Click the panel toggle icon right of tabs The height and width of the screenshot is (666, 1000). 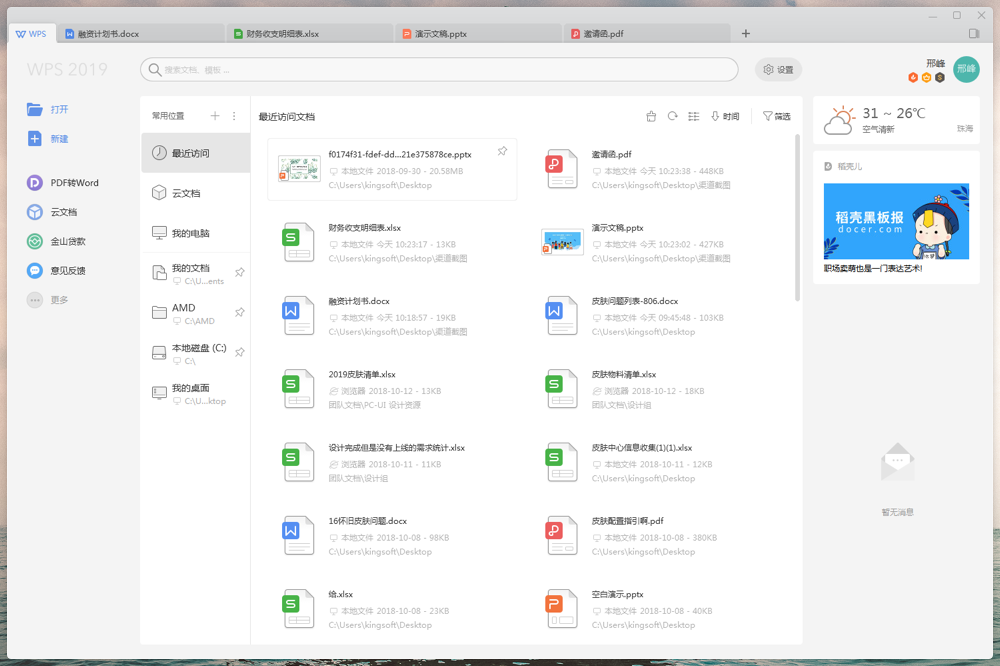click(974, 33)
